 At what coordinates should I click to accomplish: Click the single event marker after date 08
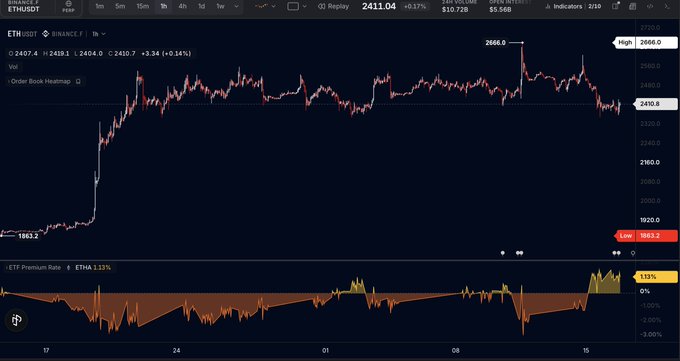pos(503,253)
